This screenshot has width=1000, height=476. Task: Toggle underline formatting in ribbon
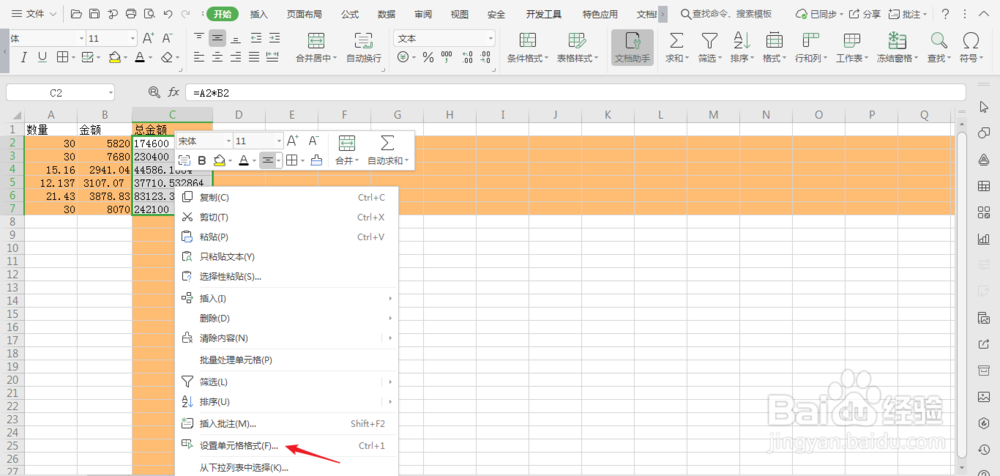pyautogui.click(x=43, y=57)
